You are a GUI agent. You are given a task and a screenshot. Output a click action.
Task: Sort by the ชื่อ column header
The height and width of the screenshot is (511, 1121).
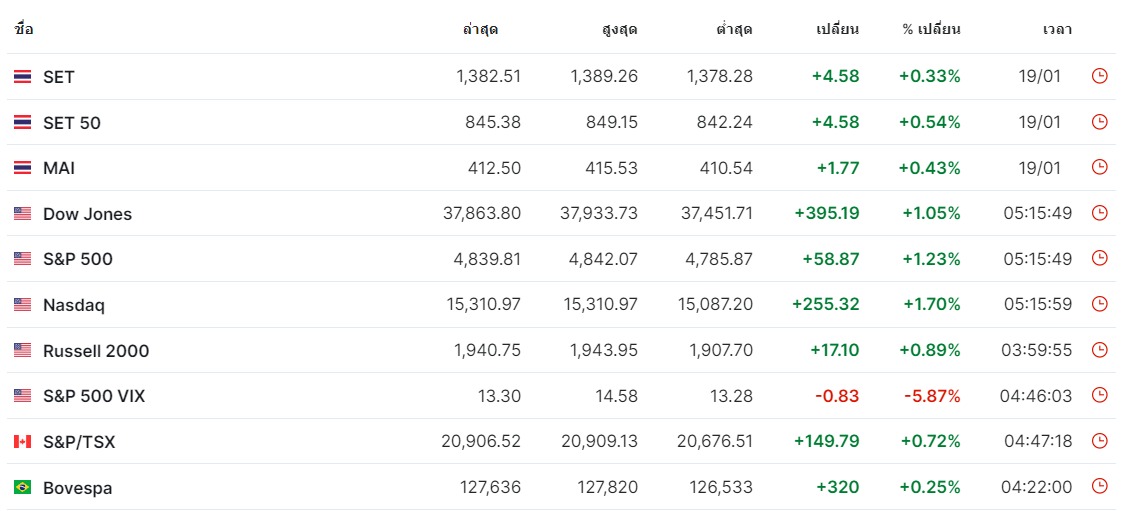pos(24,30)
